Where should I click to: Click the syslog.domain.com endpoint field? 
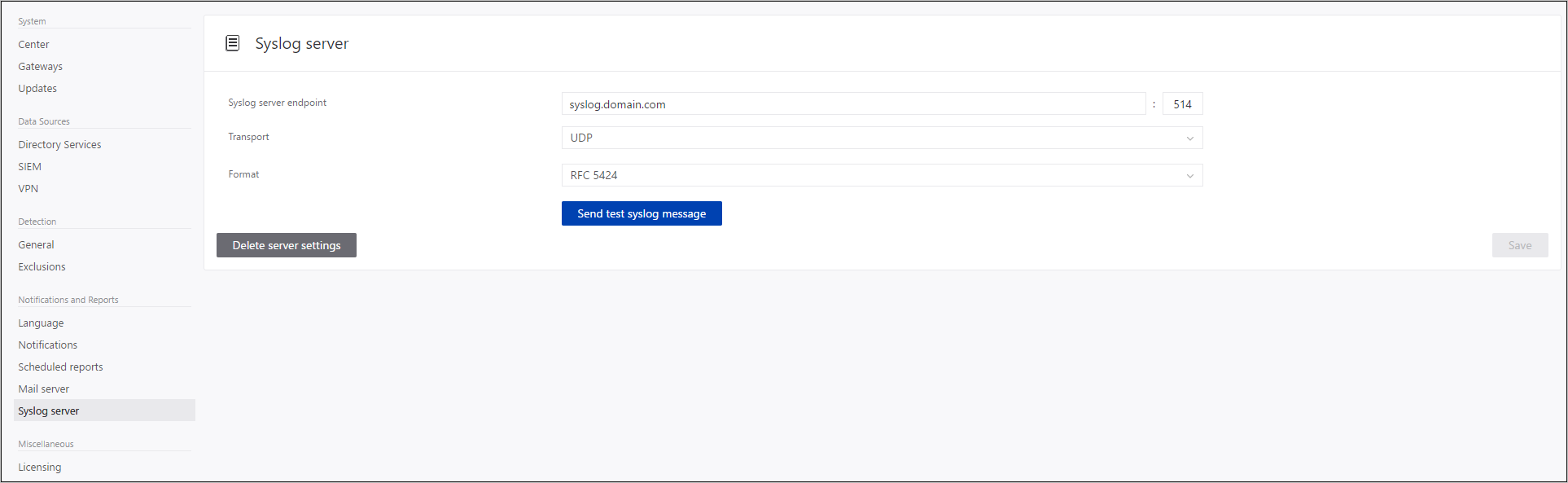point(853,104)
